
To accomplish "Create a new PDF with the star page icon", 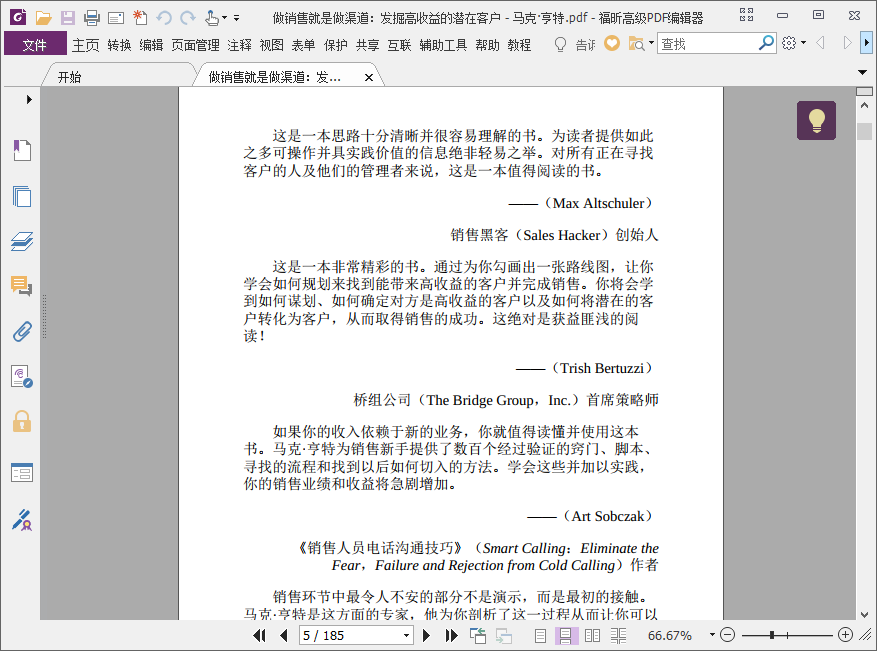I will 140,18.
